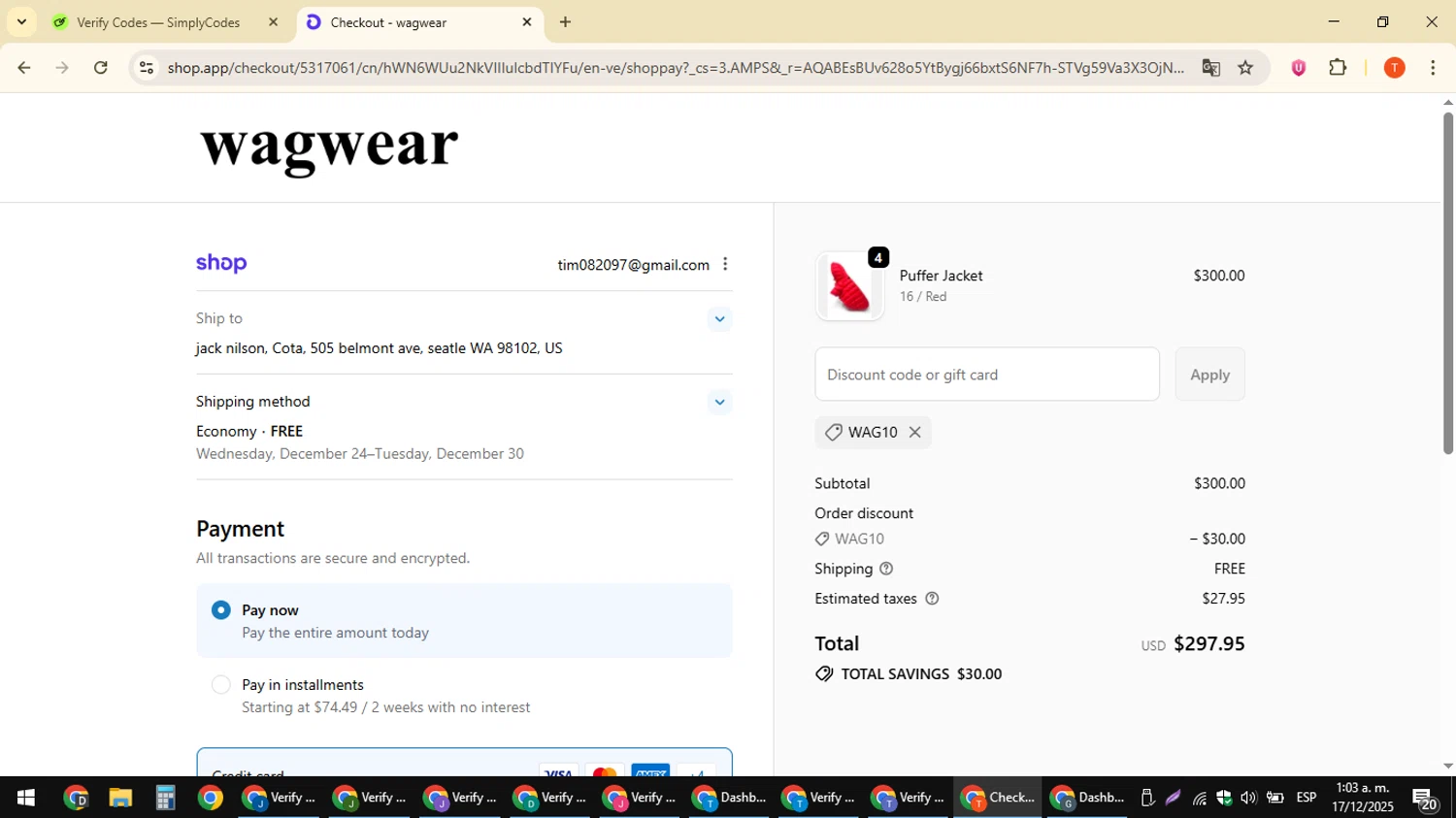Click the scrollbar up arrow
This screenshot has width=1456, height=818.
[1448, 102]
